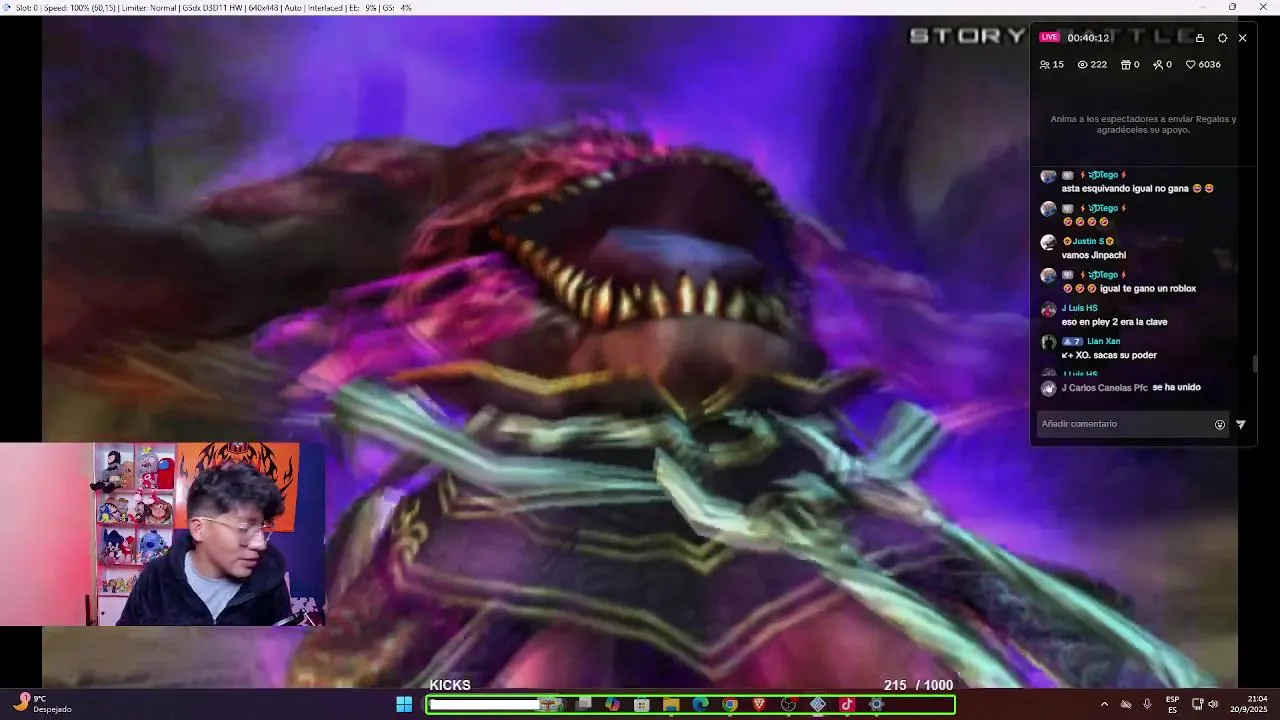Click the LIVE badge indicator
This screenshot has height=720, width=1280.
point(1049,37)
